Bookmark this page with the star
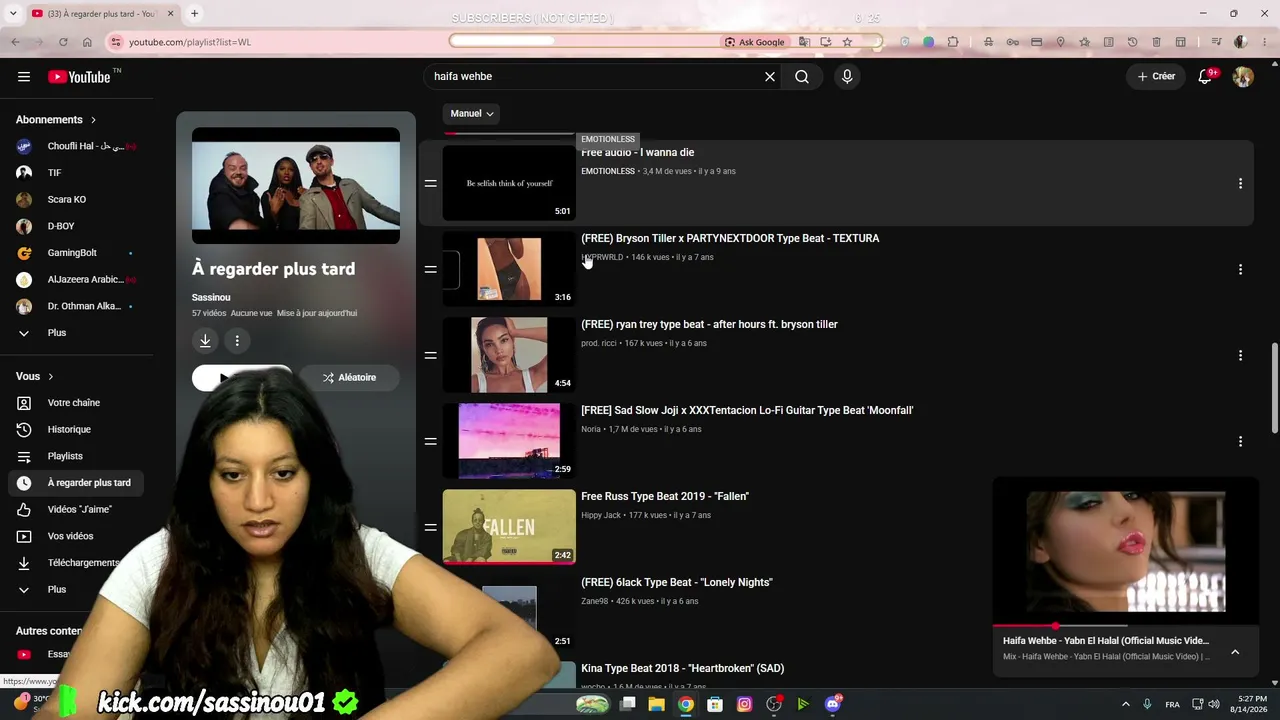1280x720 pixels. [x=847, y=42]
